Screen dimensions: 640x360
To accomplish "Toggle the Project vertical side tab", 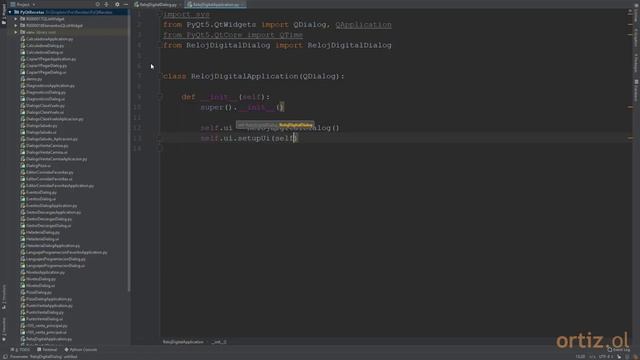I will [x=4, y=13].
